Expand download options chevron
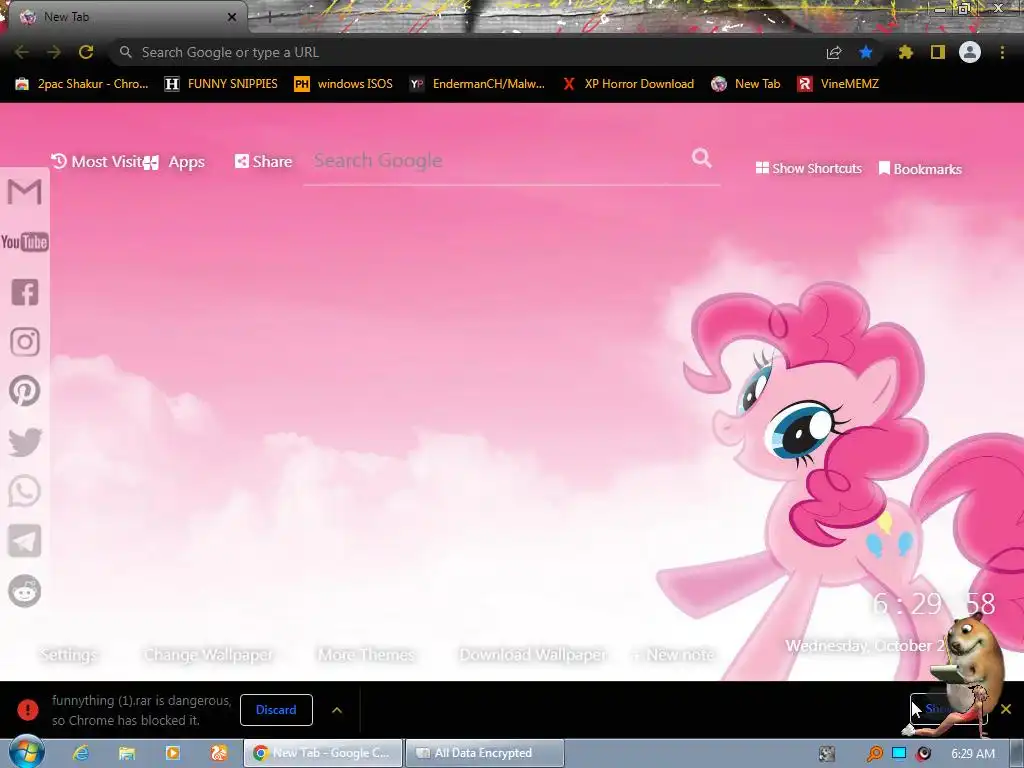The width and height of the screenshot is (1024, 768). coord(337,710)
